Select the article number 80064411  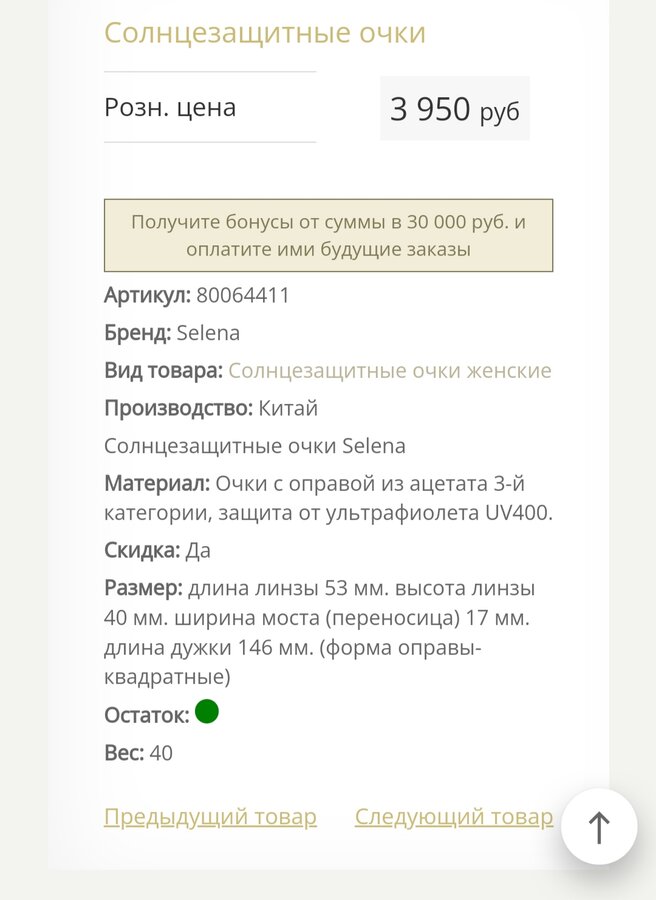pos(243,296)
